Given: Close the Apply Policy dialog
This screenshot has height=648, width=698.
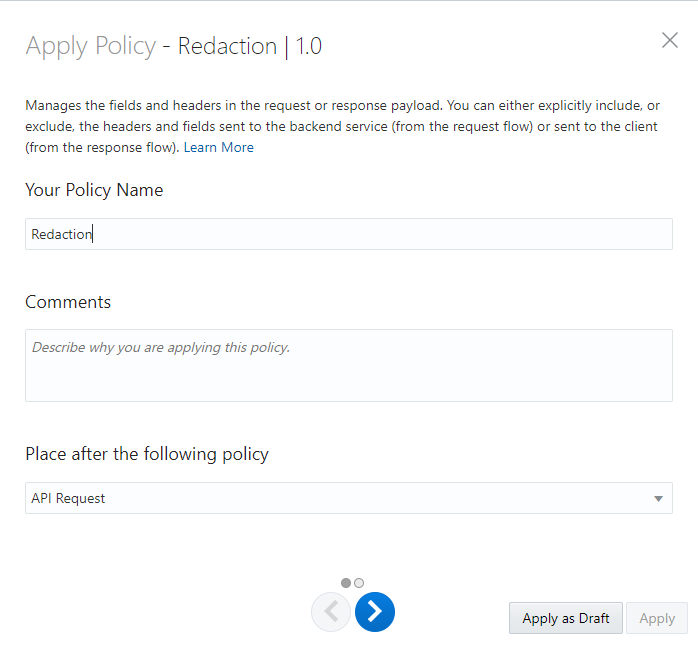Looking at the screenshot, I should (670, 41).
